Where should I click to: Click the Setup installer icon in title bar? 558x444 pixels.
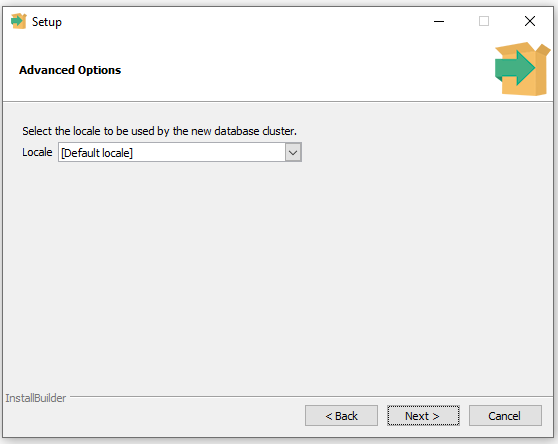pyautogui.click(x=19, y=21)
